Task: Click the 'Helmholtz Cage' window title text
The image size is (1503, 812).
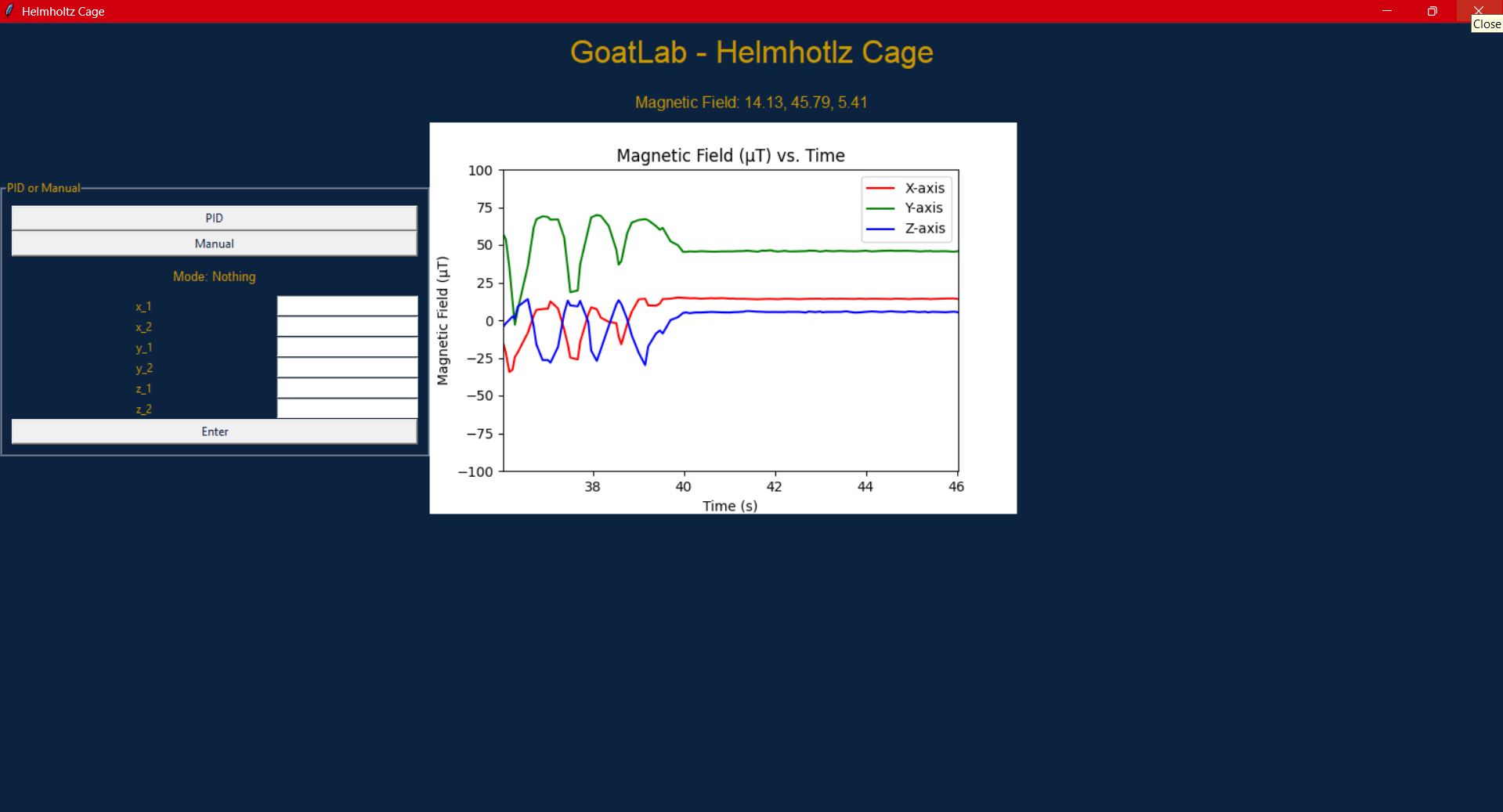Action: 63,12
